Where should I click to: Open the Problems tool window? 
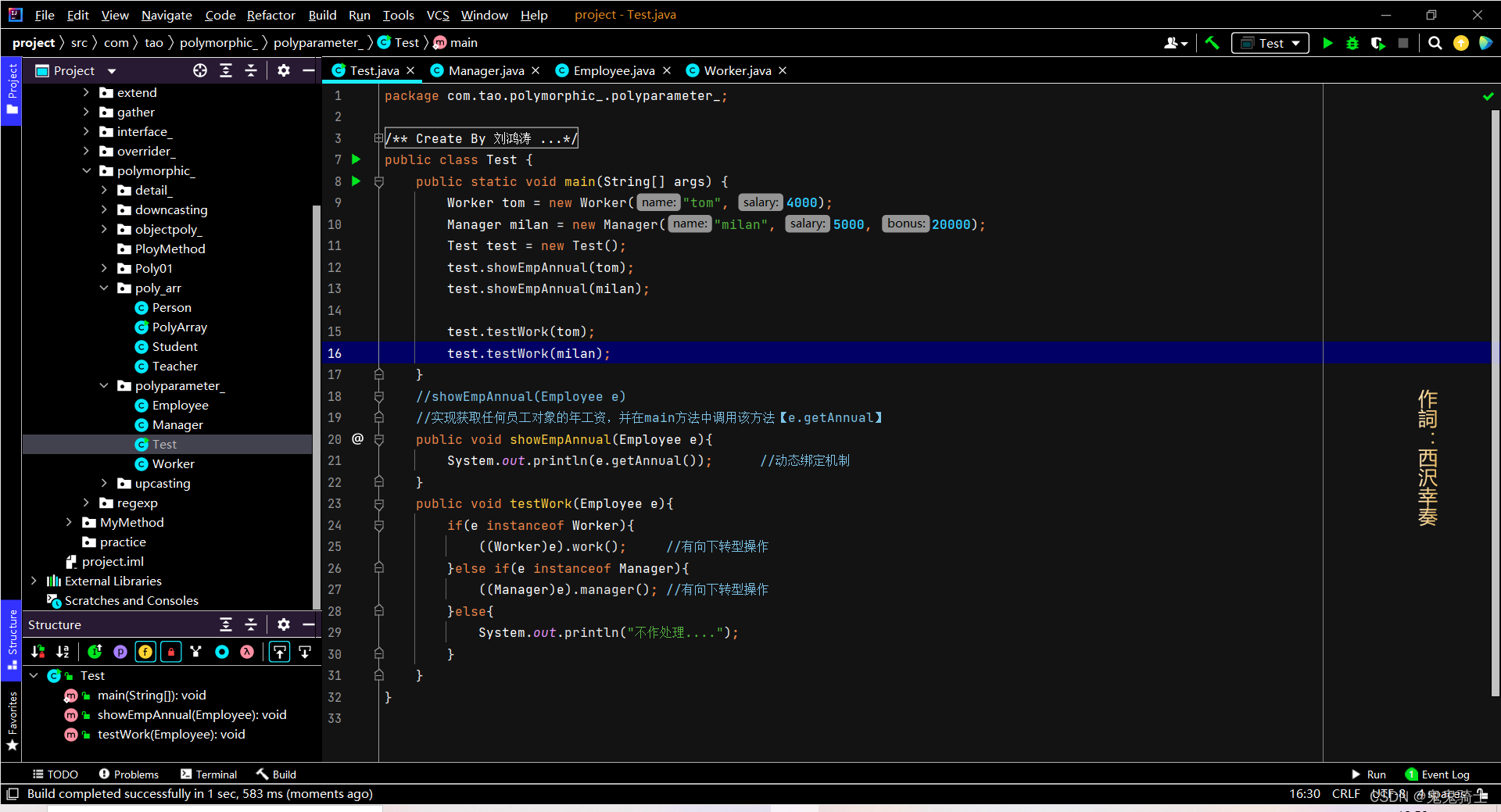(128, 774)
